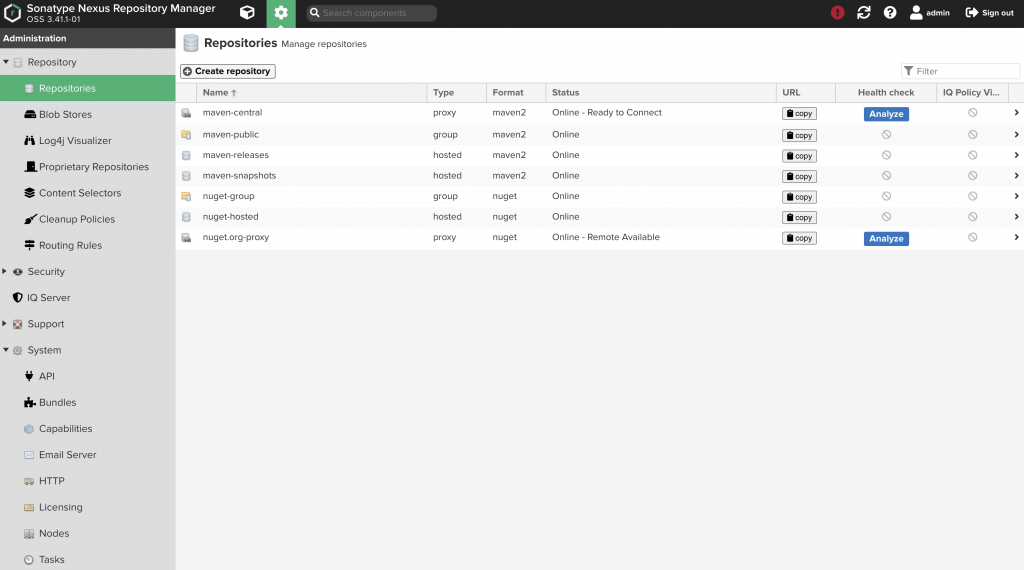Screen dimensions: 1024x570
Task: Select the nuget-hosted repository name
Action: click(x=231, y=217)
